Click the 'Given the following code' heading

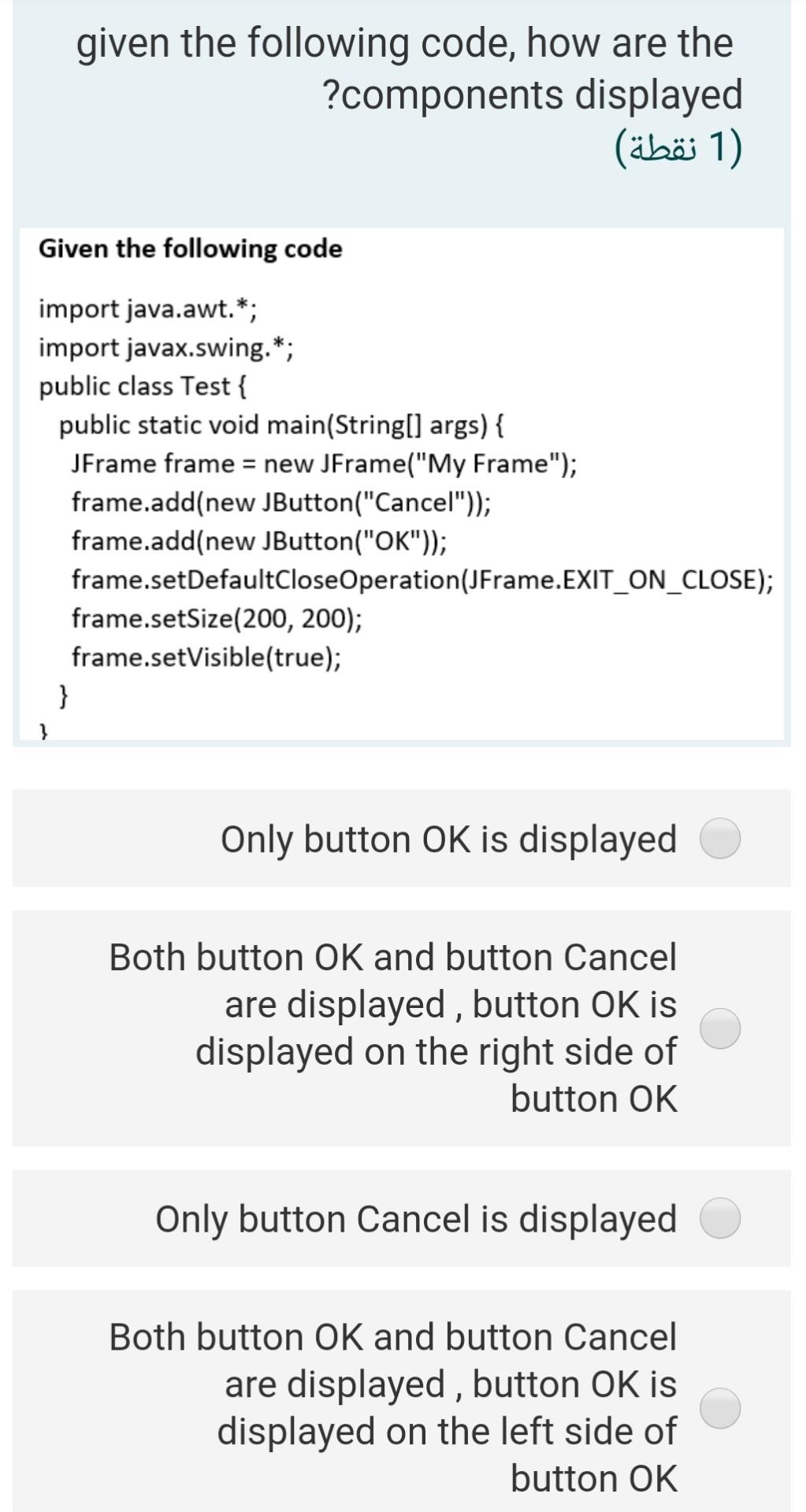[191, 248]
